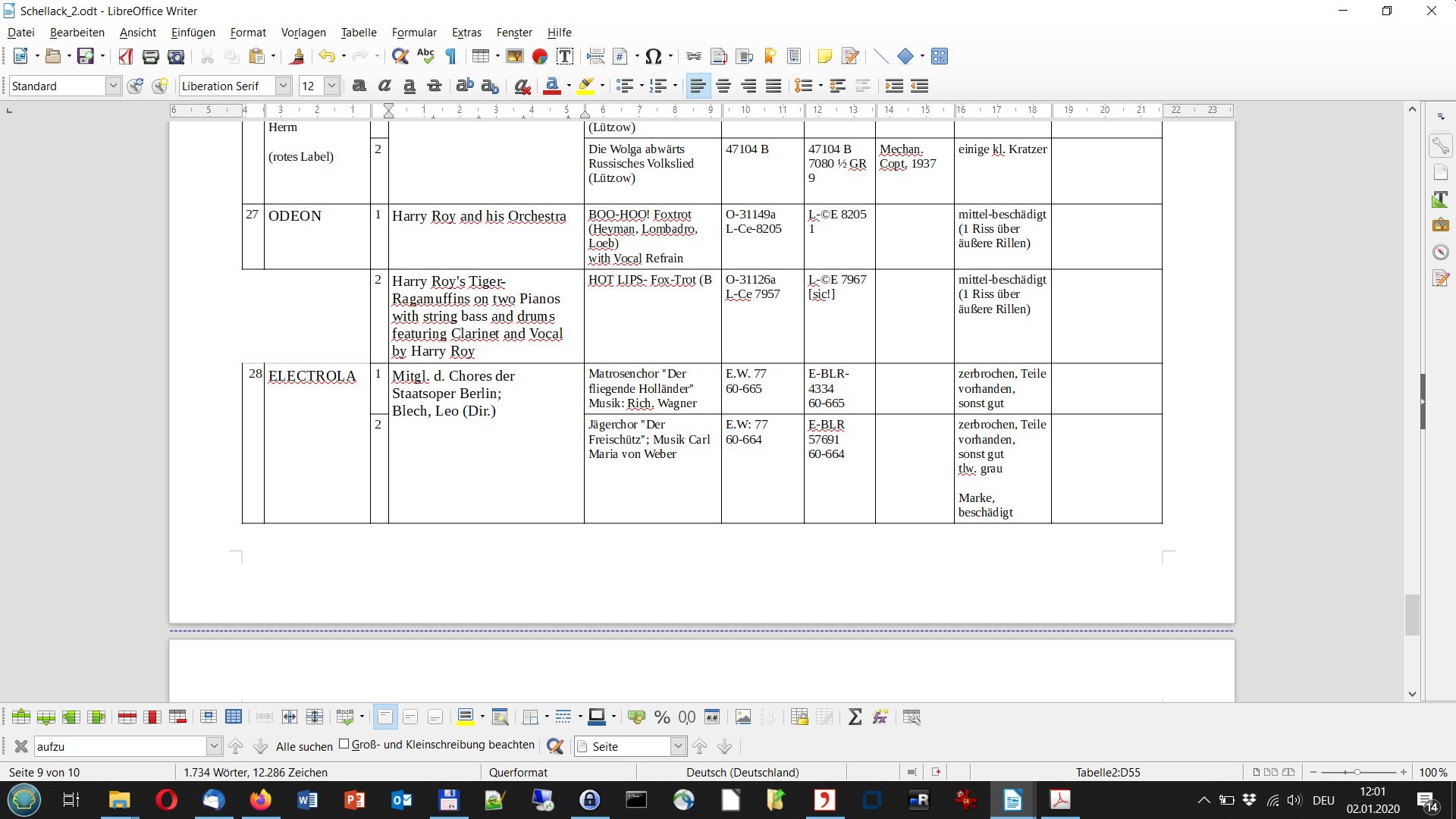Image resolution: width=1456 pixels, height=819 pixels.
Task: Toggle table cell vertical center alignment
Action: (x=410, y=717)
